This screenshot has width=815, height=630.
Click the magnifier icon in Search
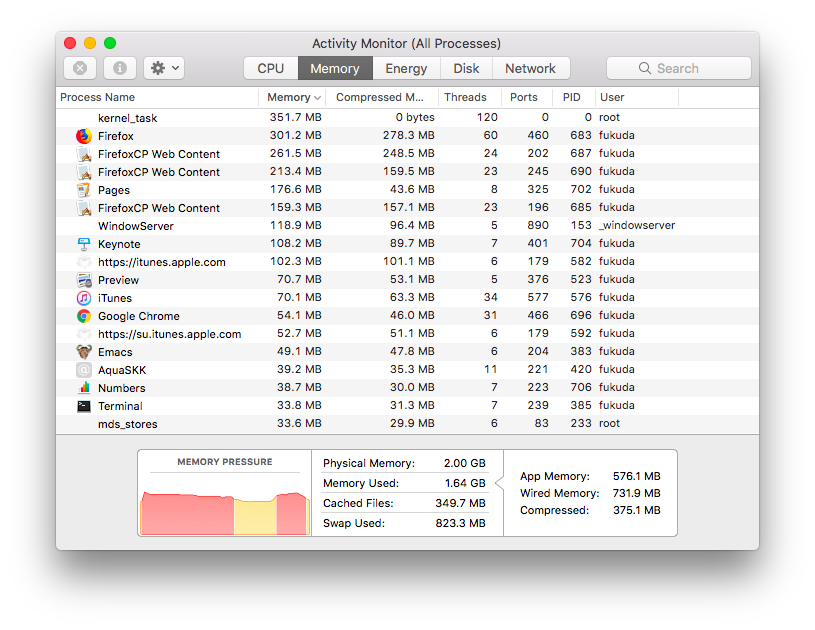645,68
